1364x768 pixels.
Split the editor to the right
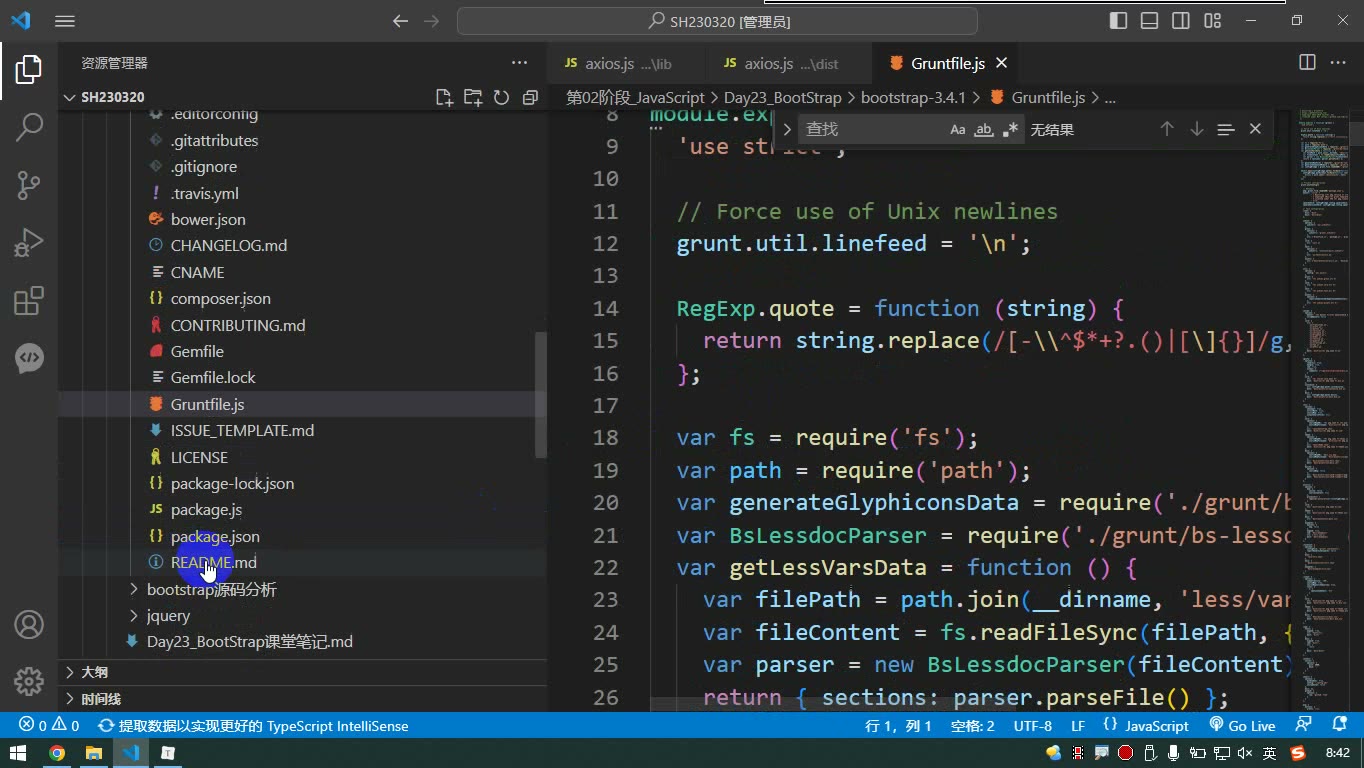point(1307,63)
